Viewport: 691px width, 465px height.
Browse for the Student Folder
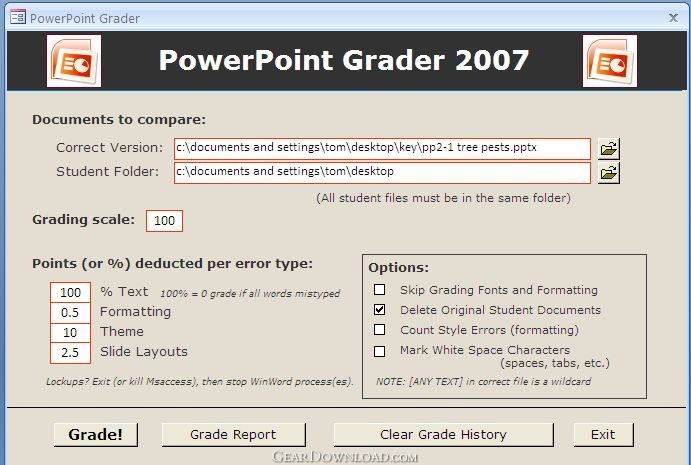coord(609,173)
